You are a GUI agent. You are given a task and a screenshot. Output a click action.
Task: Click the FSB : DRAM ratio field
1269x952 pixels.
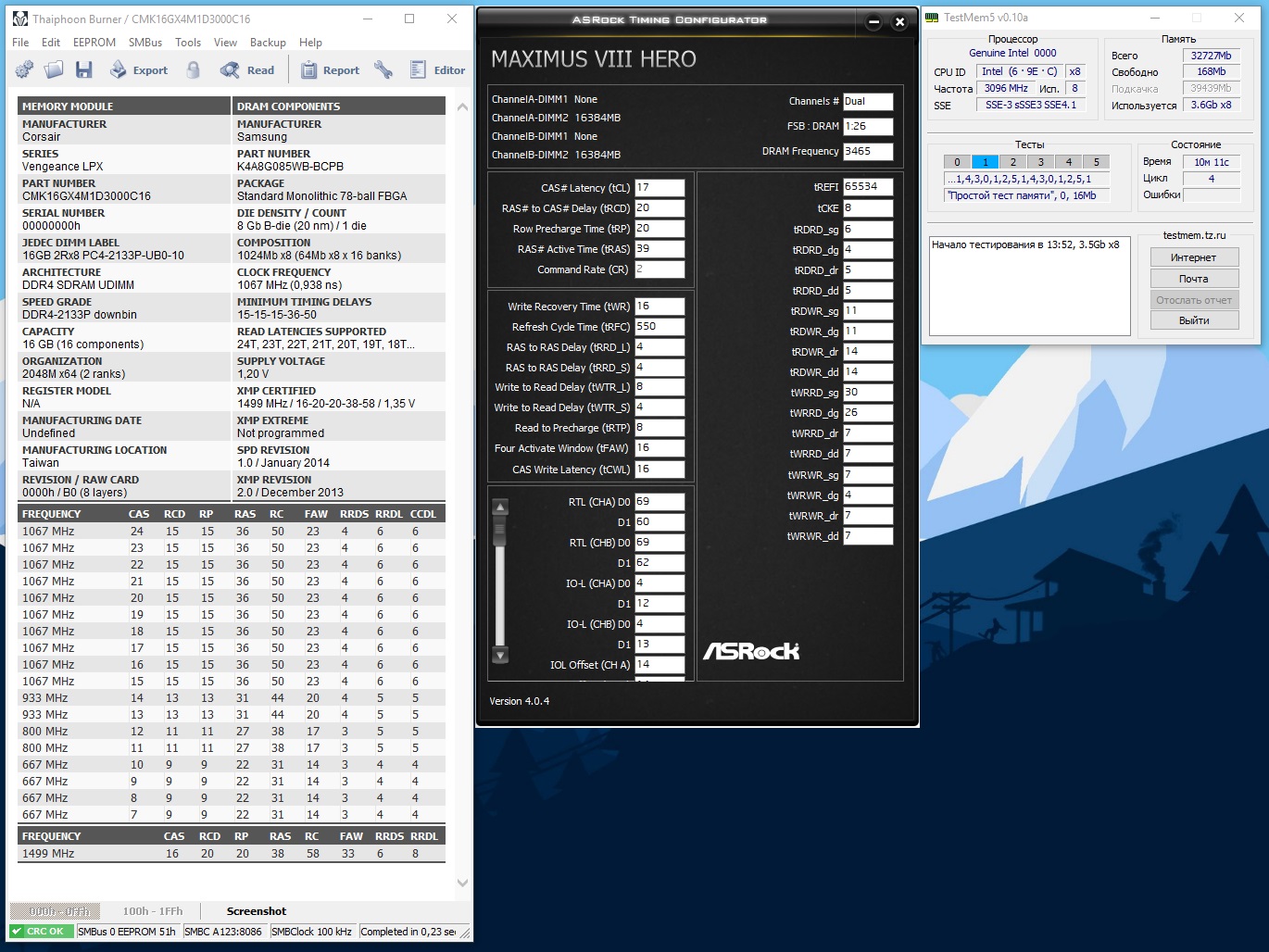coord(868,126)
